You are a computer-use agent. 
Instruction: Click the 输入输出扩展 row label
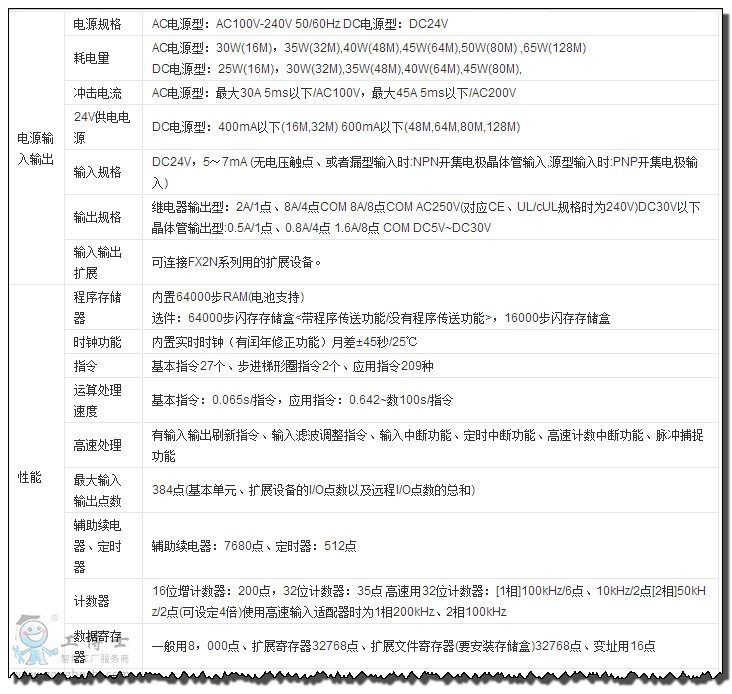[97, 262]
